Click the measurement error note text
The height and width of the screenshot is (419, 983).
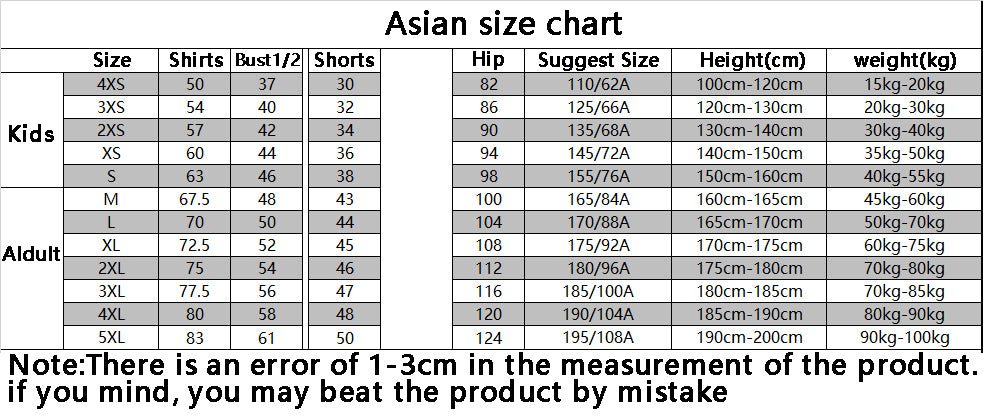pos(491,362)
